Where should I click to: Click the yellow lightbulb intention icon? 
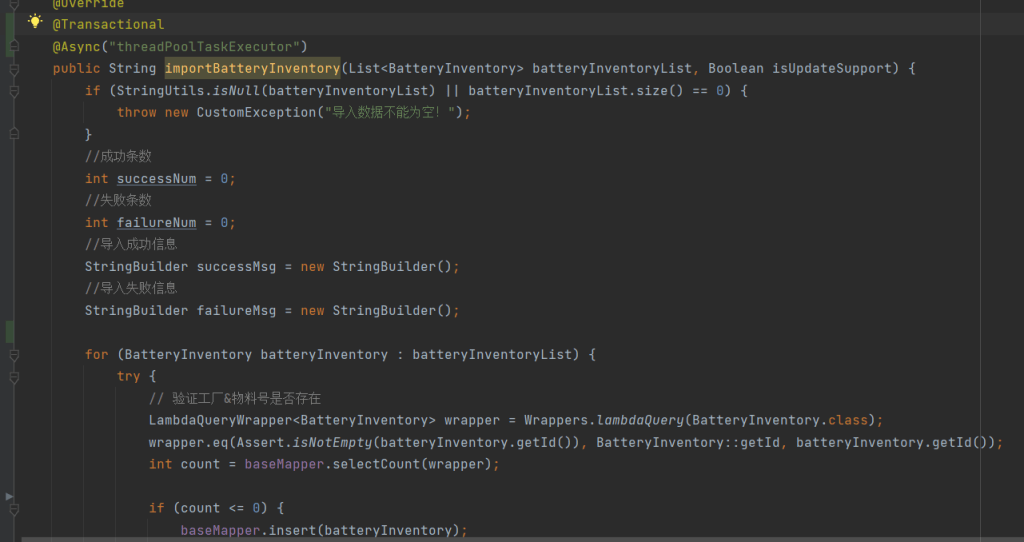[35, 21]
